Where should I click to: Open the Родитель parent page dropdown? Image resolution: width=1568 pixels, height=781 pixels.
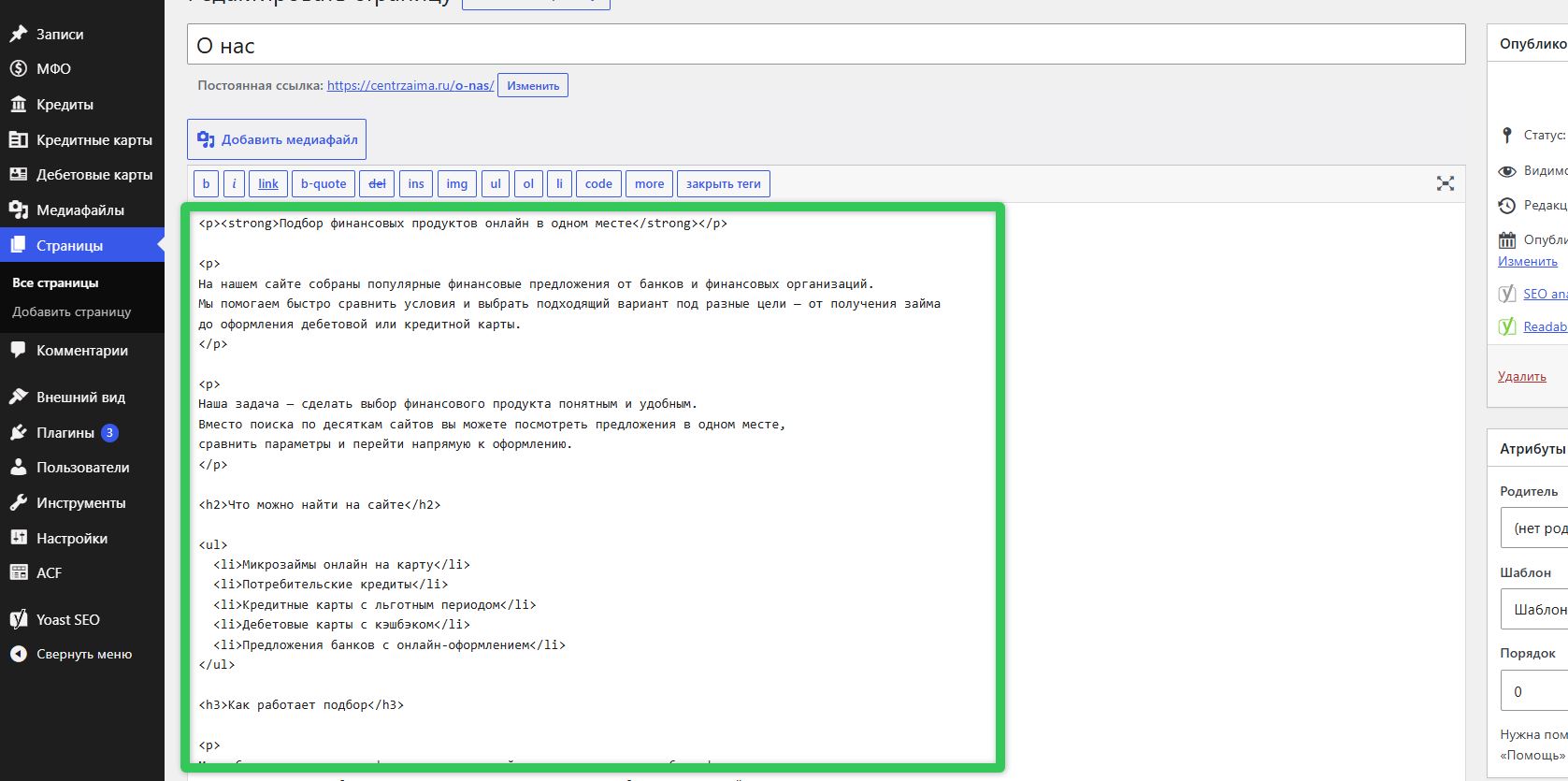point(1534,528)
